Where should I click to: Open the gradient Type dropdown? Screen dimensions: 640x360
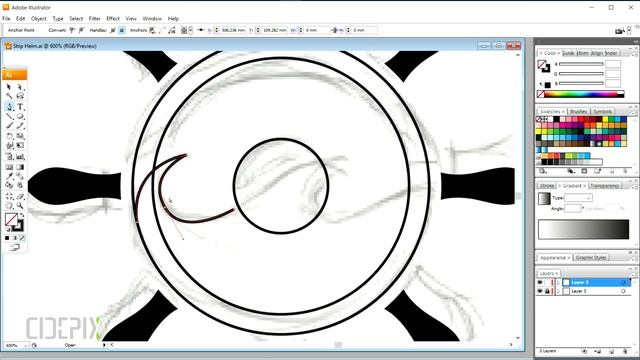tap(578, 198)
